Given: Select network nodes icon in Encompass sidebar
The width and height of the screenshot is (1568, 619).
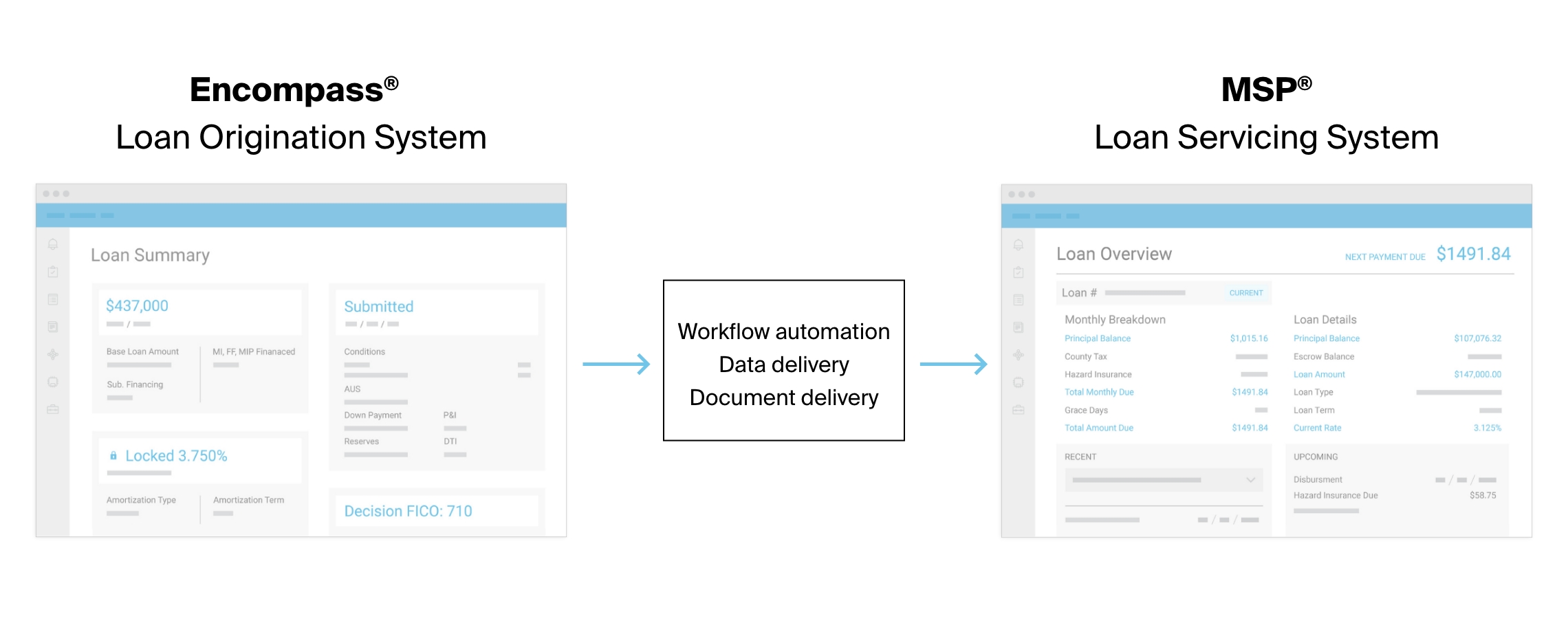Looking at the screenshot, I should [x=53, y=354].
